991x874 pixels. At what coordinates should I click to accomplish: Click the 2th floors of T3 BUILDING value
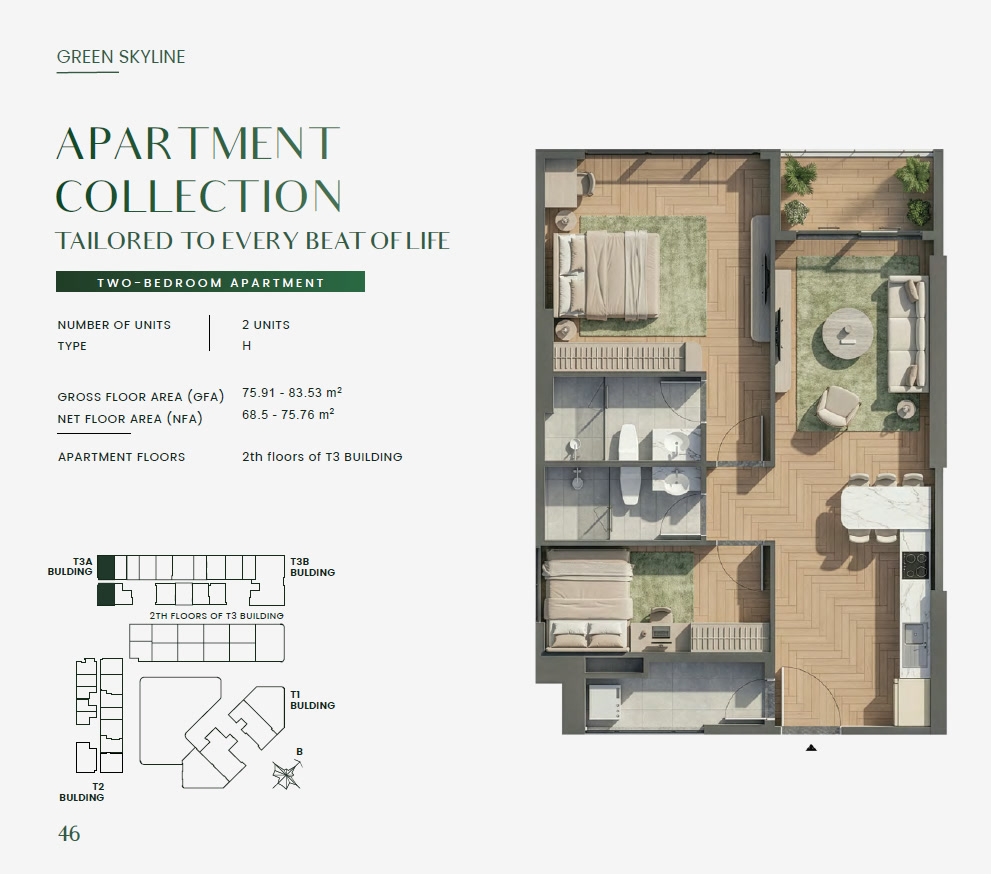pyautogui.click(x=322, y=457)
